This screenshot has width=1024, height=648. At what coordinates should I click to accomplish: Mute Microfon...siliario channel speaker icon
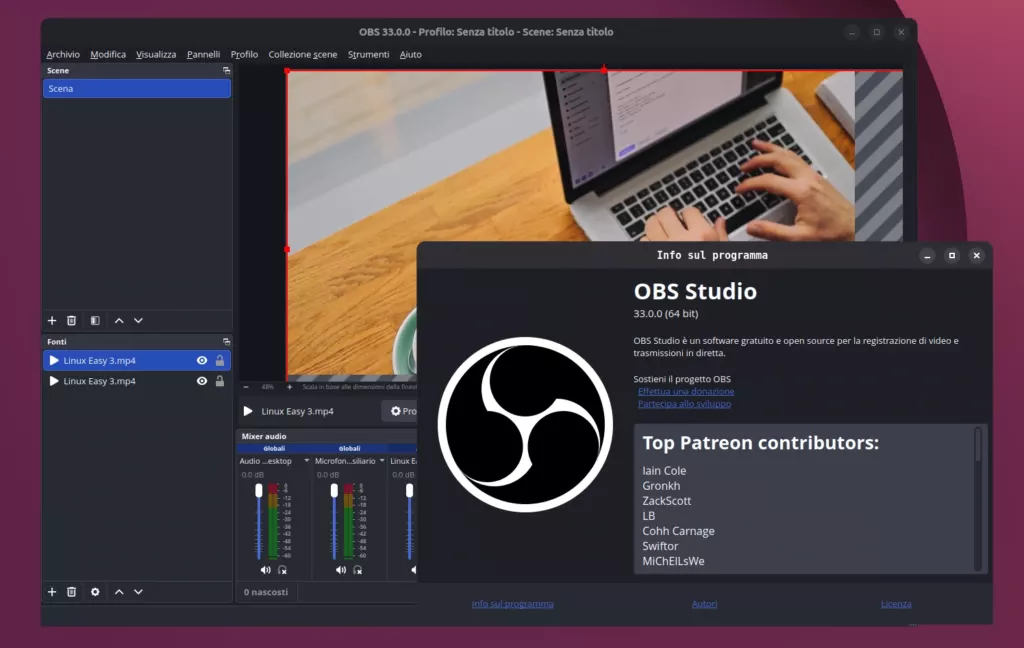tap(341, 570)
